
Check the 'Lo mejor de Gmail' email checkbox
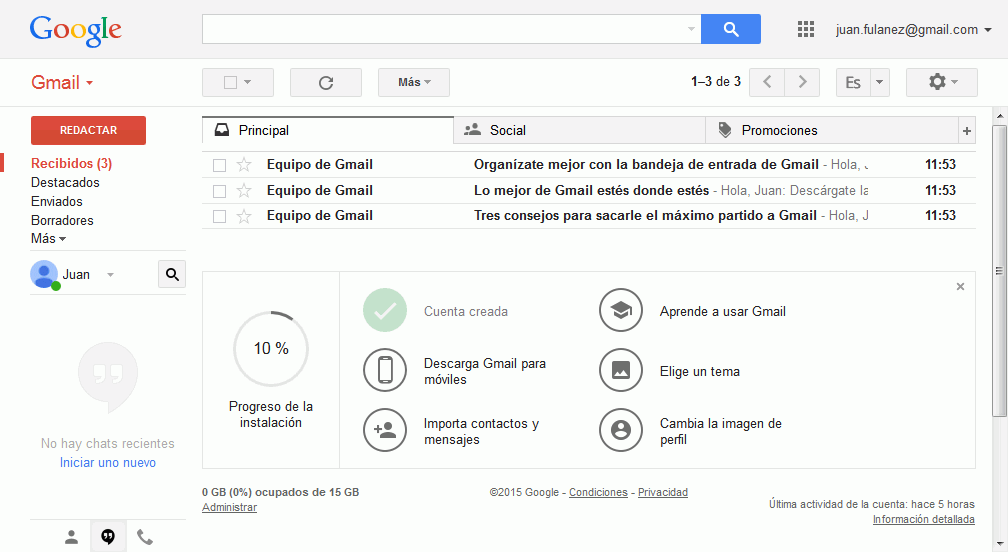coord(219,191)
